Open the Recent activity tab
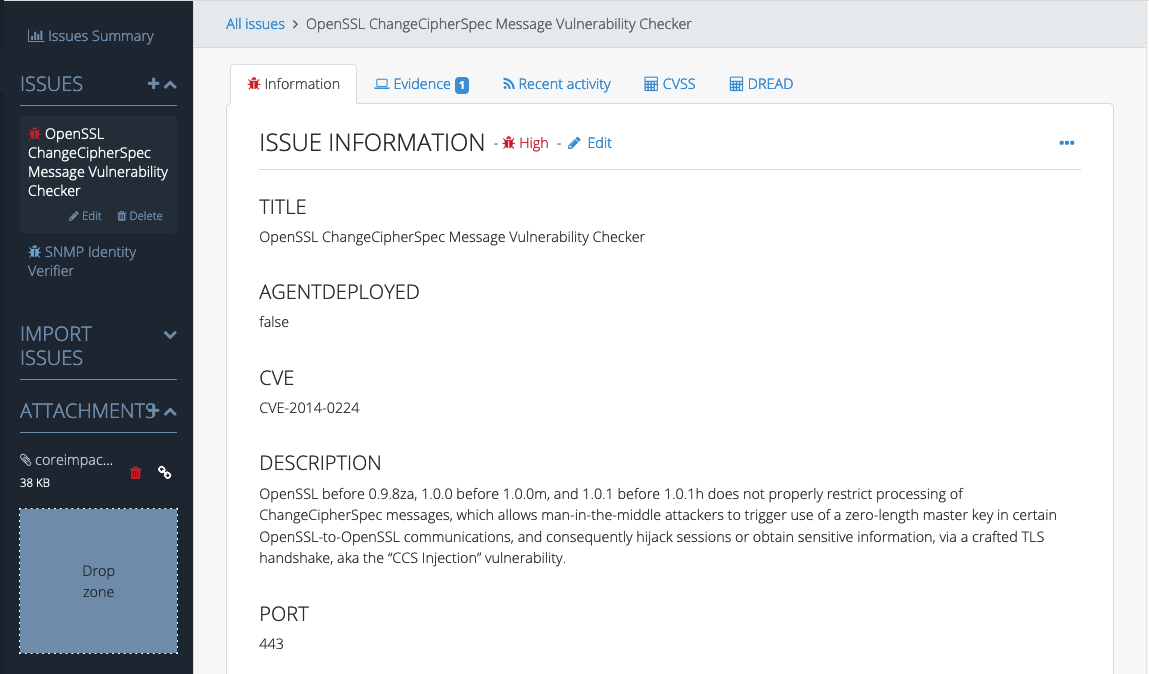 556,84
